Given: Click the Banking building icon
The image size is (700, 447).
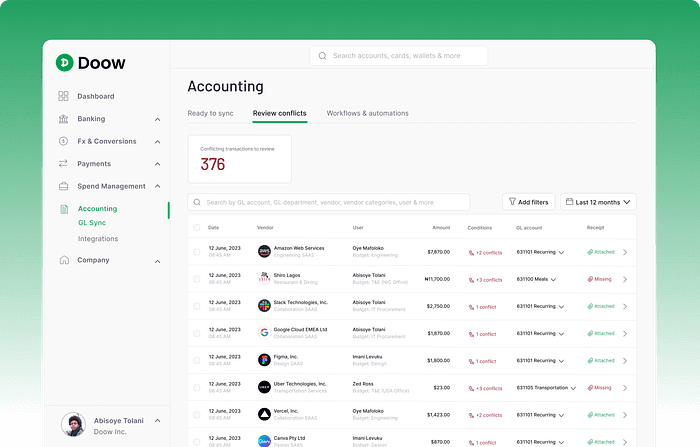Looking at the screenshot, I should point(63,119).
